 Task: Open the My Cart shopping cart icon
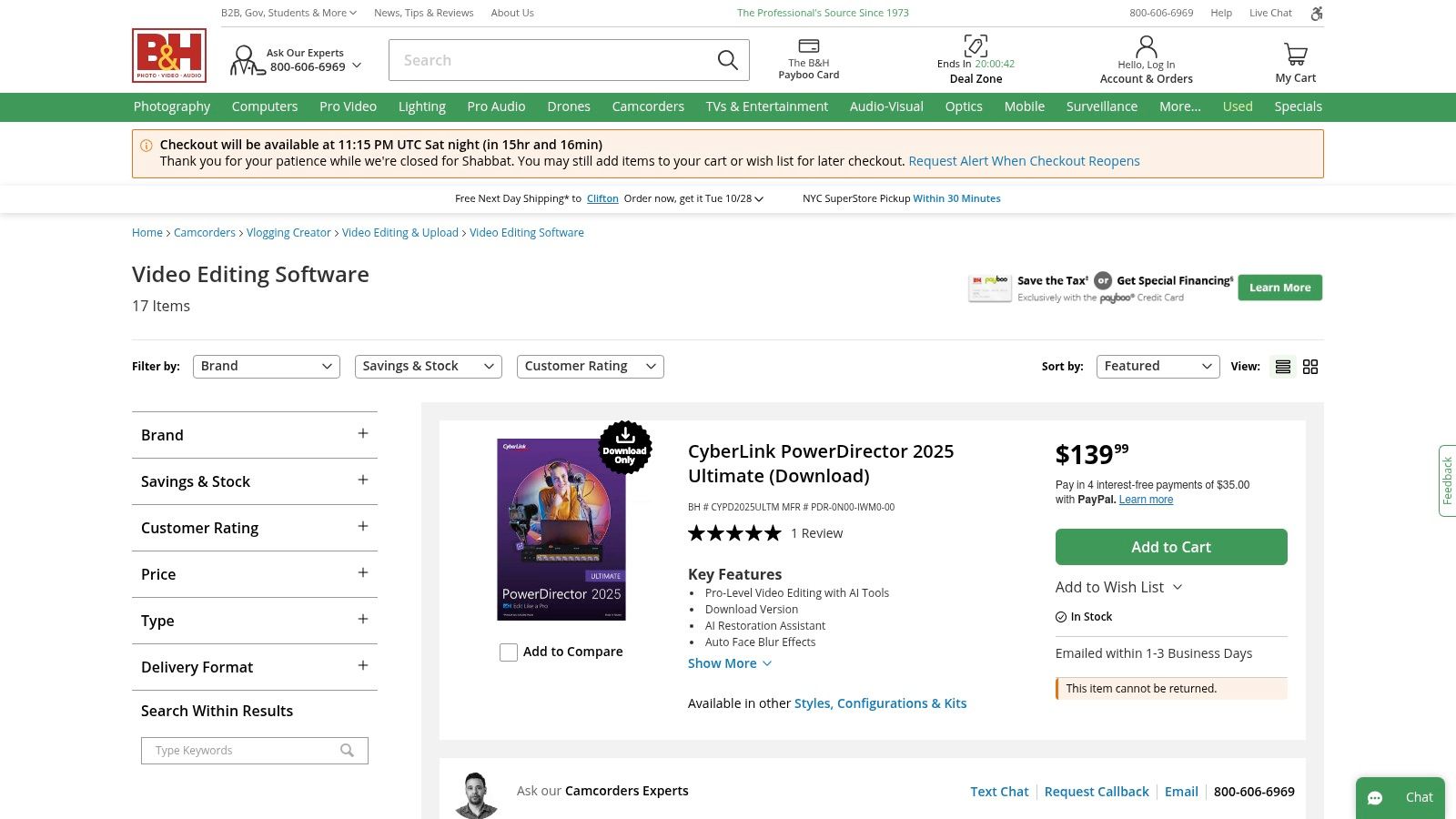(1296, 55)
